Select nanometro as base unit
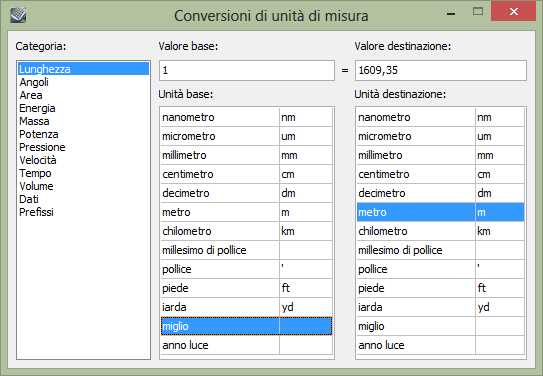Viewport: 543px width, 376px height. point(246,117)
